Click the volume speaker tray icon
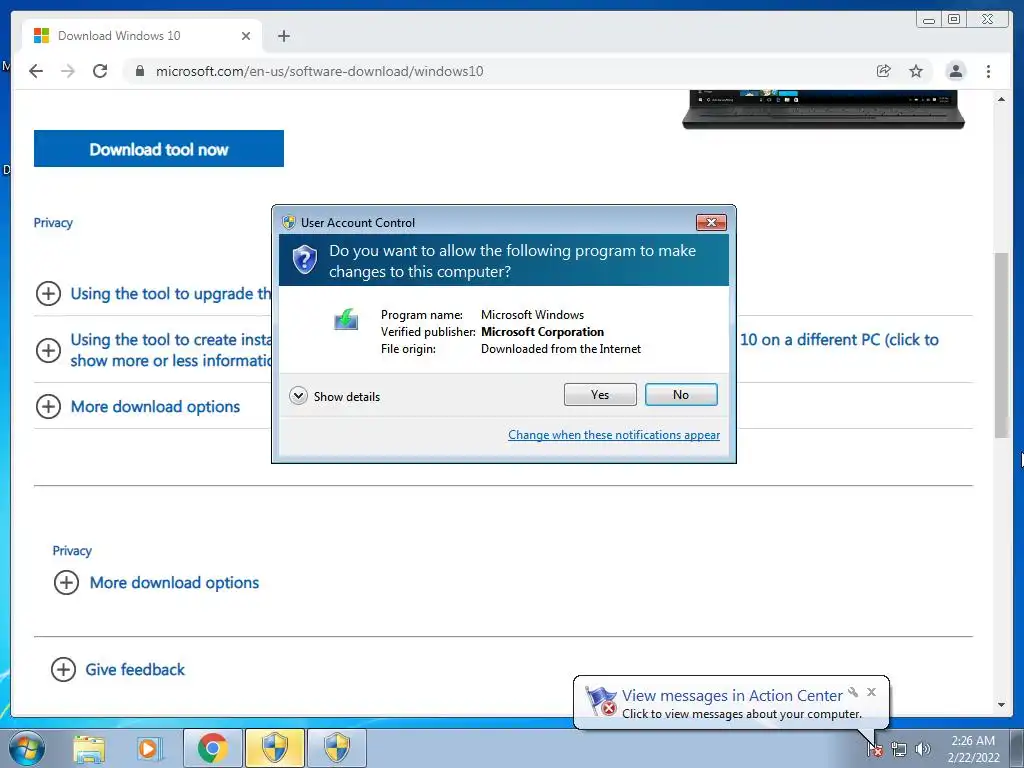Screen dimensions: 1024x768 click(x=922, y=749)
